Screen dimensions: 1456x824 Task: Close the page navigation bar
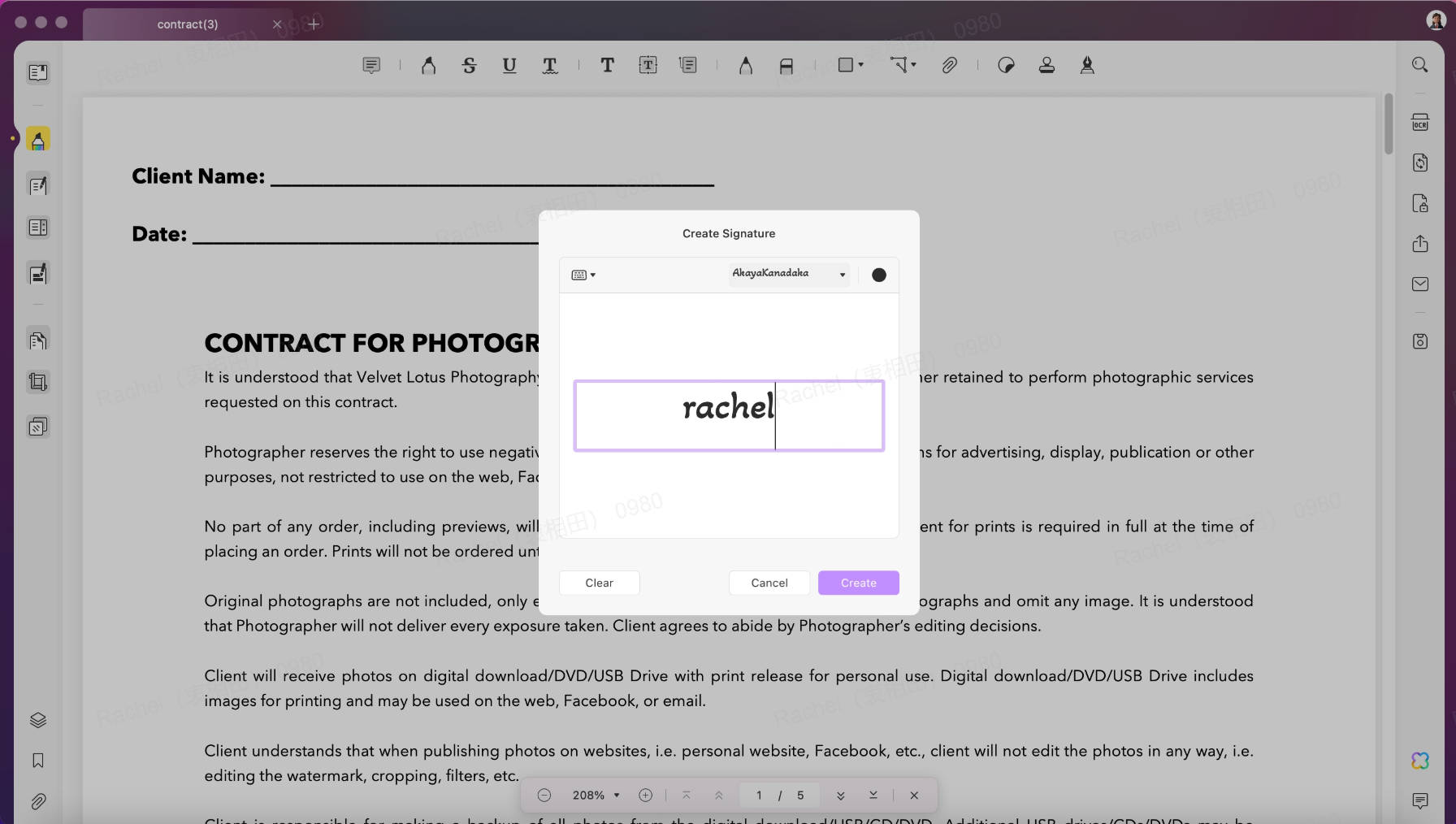pos(914,795)
